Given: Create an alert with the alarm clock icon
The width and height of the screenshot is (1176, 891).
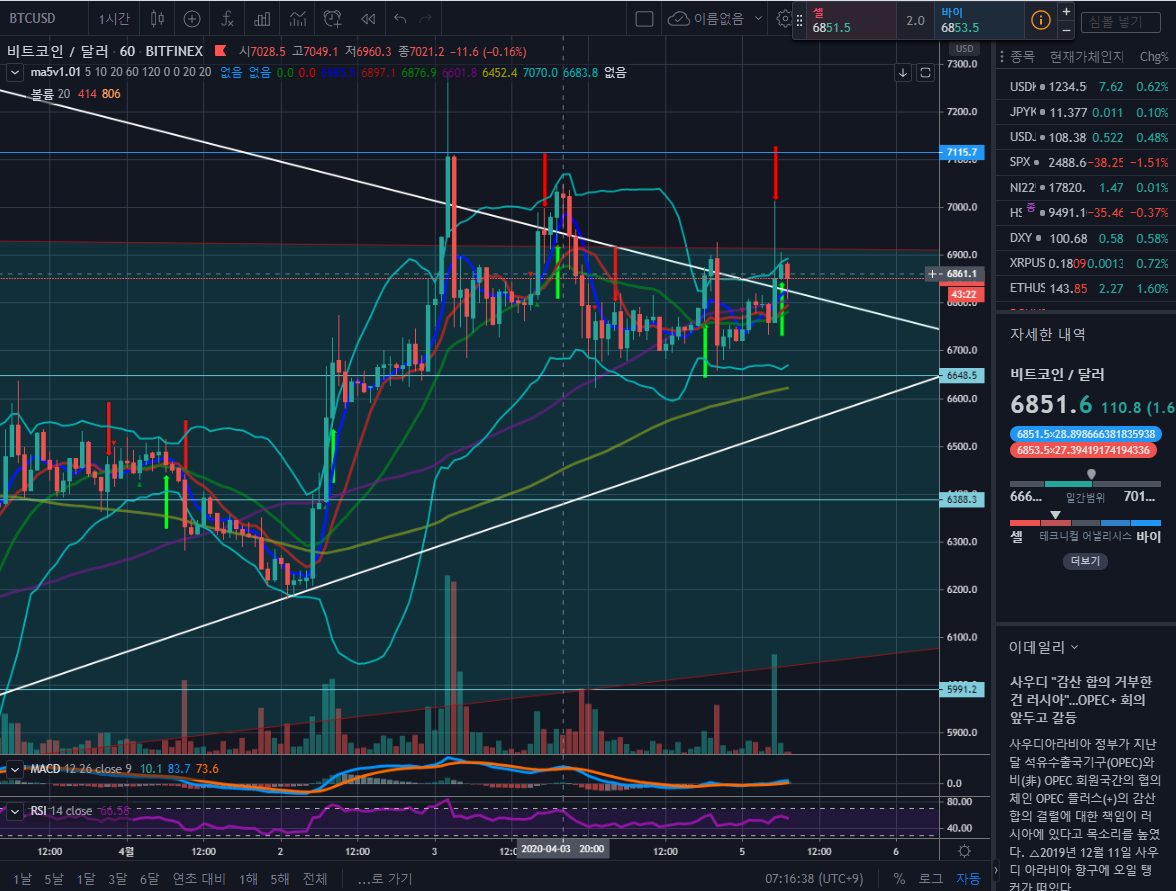Looking at the screenshot, I should tap(332, 19).
